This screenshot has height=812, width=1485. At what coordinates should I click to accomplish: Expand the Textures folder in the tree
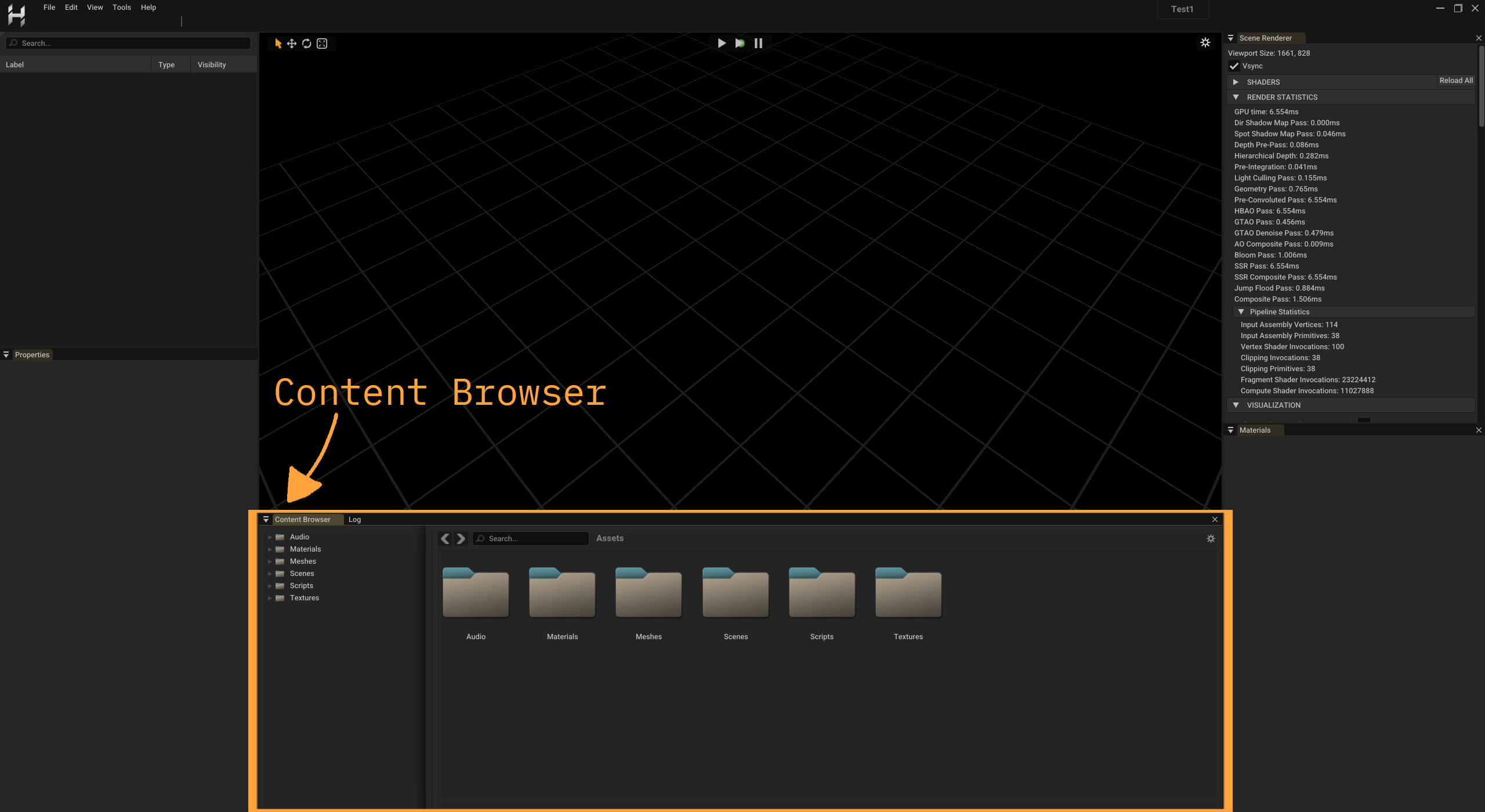pyautogui.click(x=270, y=597)
